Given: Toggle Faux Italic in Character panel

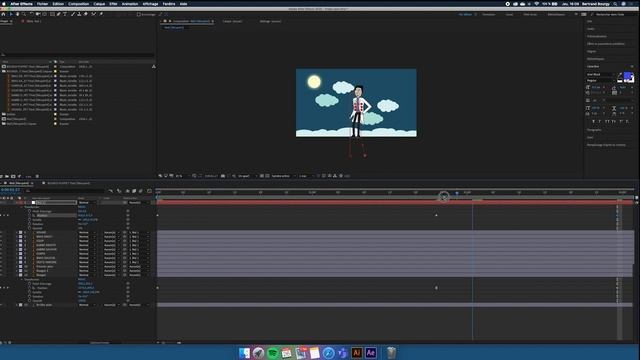Looking at the screenshot, I should [x=600, y=121].
